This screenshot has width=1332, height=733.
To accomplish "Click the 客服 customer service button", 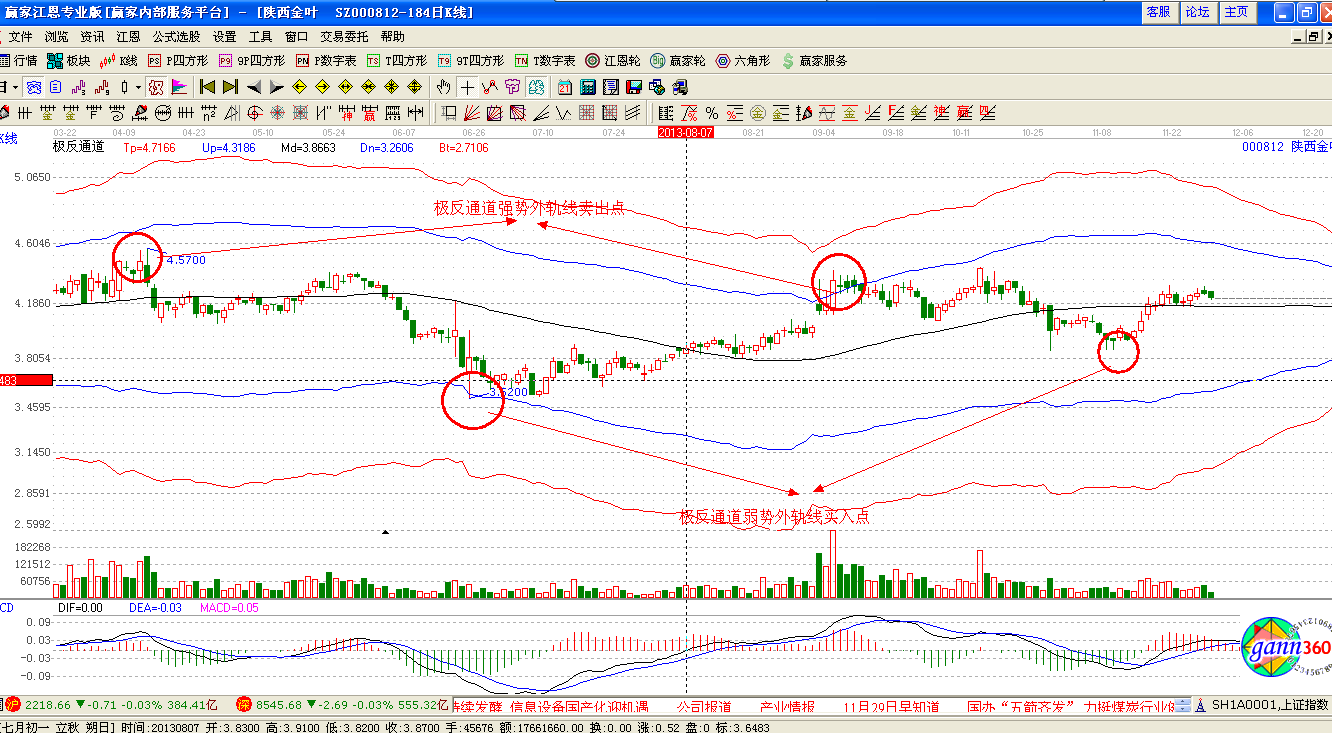I will [1158, 12].
